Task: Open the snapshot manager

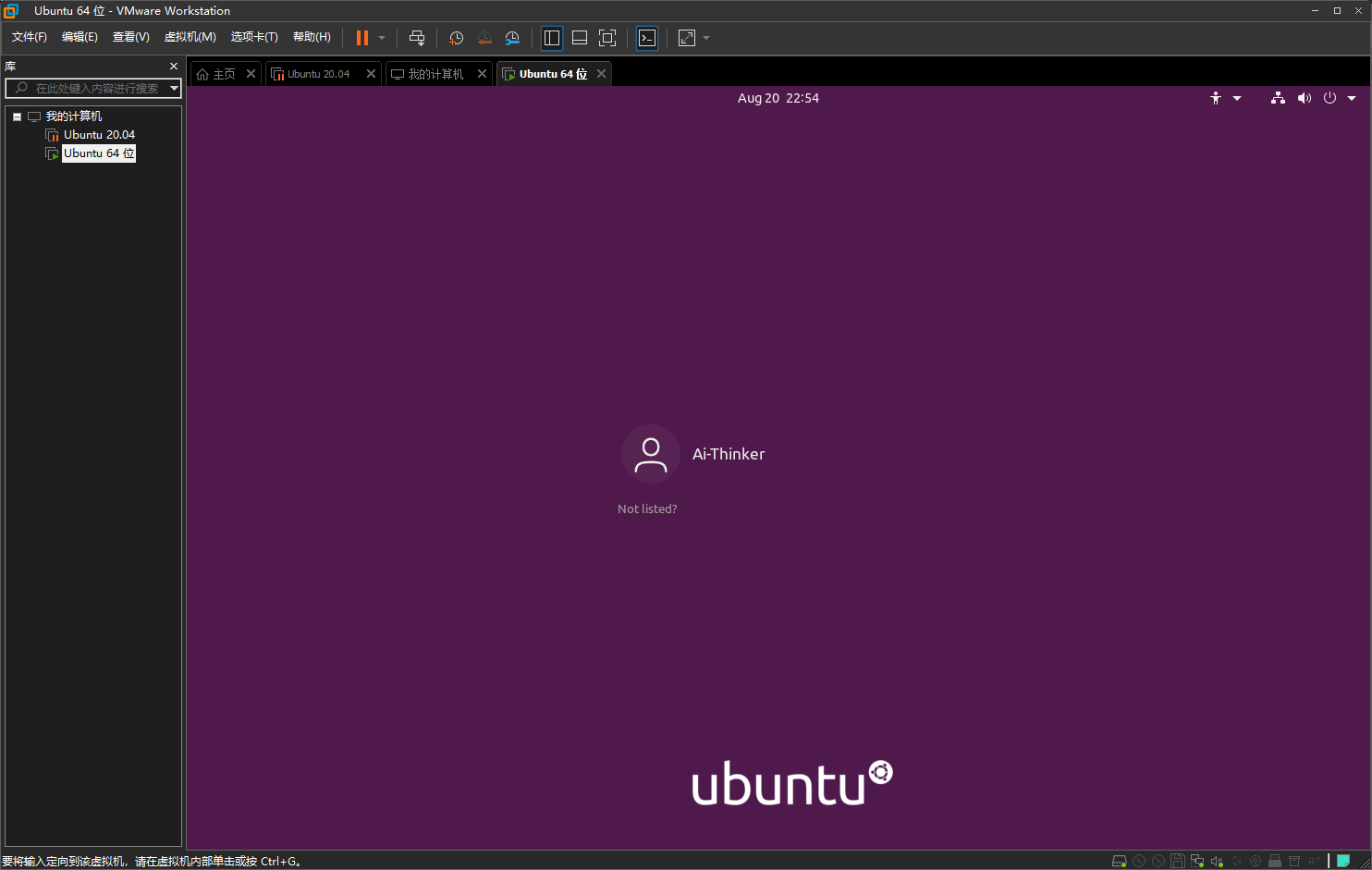Action: (512, 38)
